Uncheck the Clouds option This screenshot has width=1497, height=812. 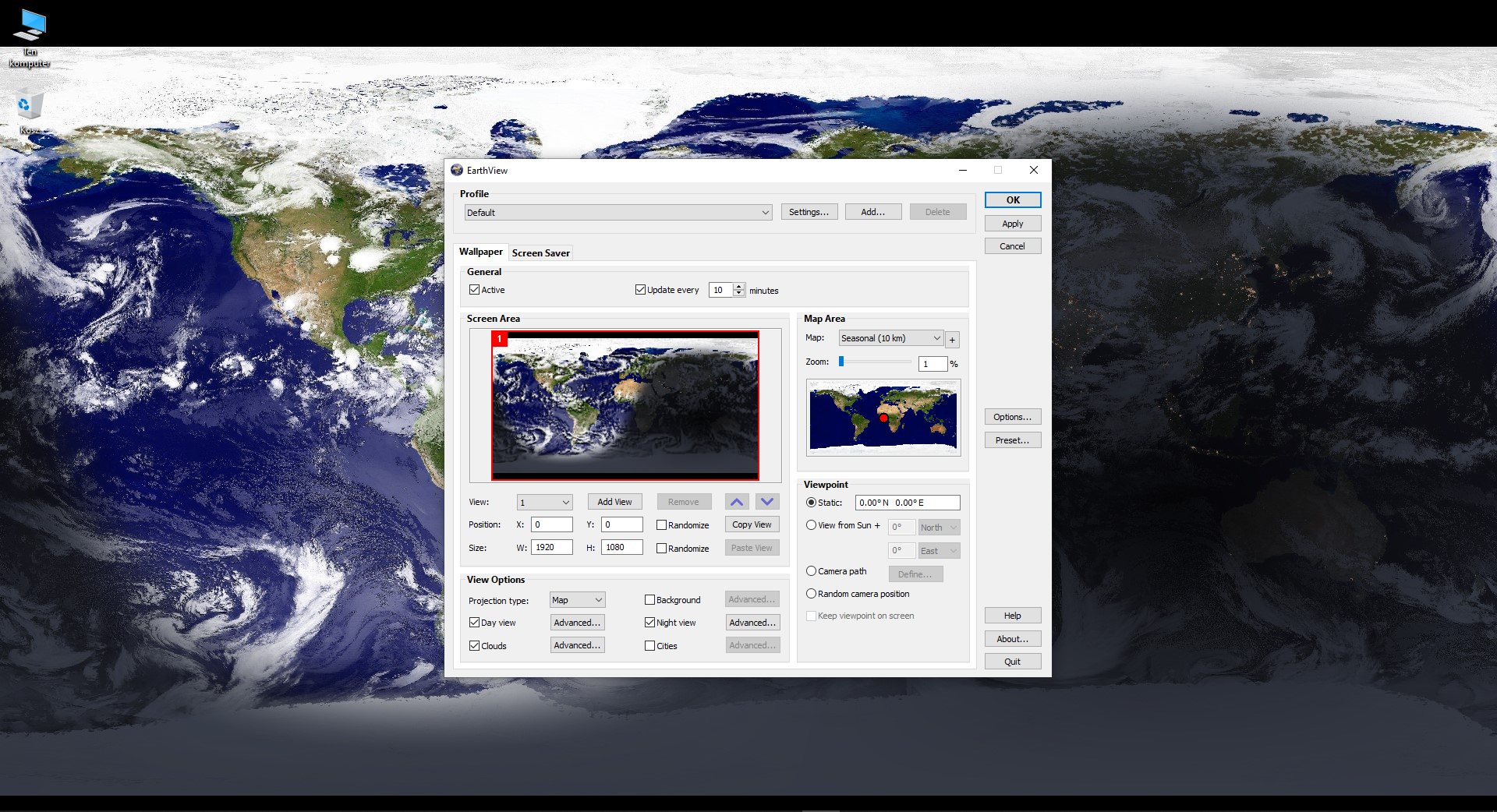tap(474, 646)
